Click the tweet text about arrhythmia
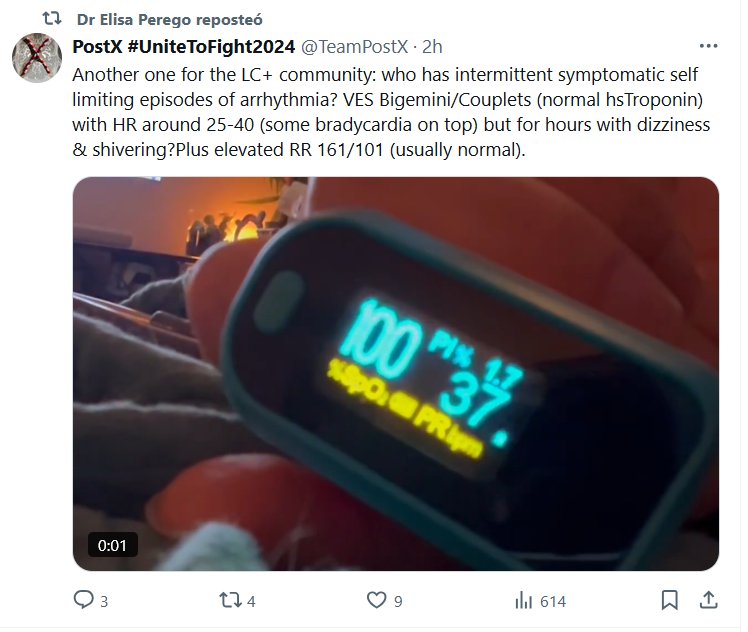This screenshot has height=632, width=748. click(391, 112)
